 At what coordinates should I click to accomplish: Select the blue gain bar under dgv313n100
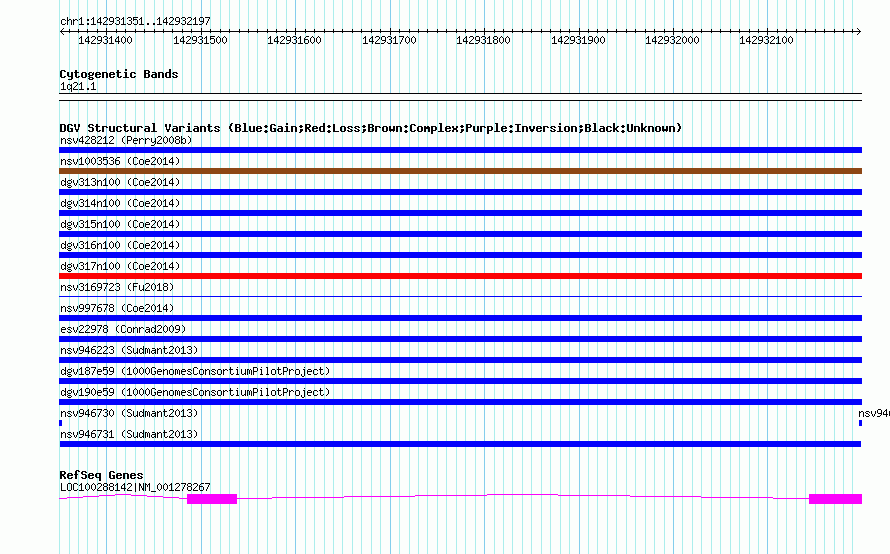[460, 192]
